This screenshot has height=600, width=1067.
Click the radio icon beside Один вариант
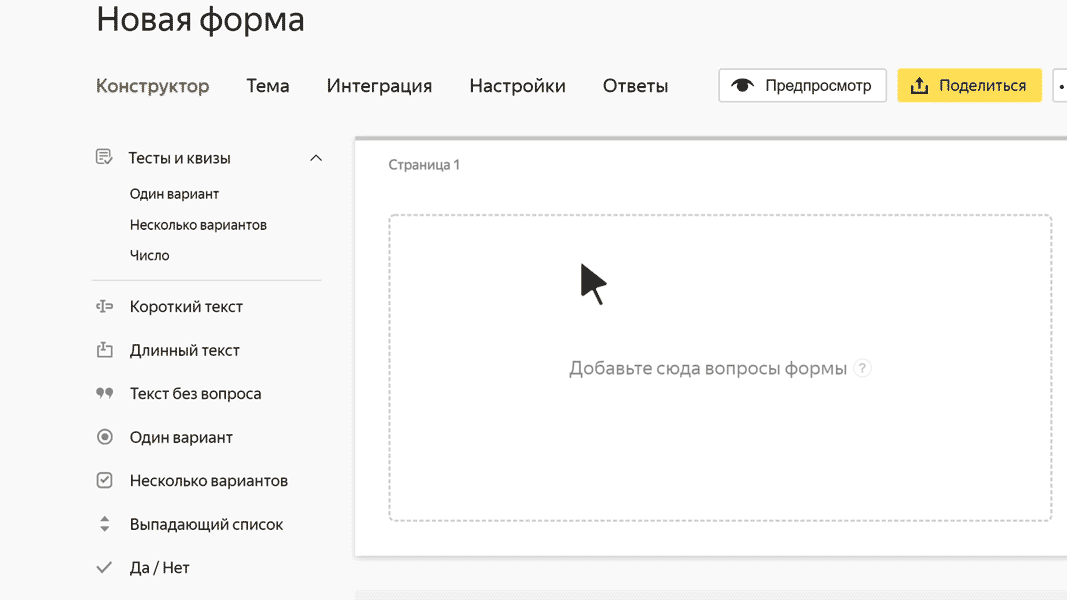pyautogui.click(x=104, y=438)
